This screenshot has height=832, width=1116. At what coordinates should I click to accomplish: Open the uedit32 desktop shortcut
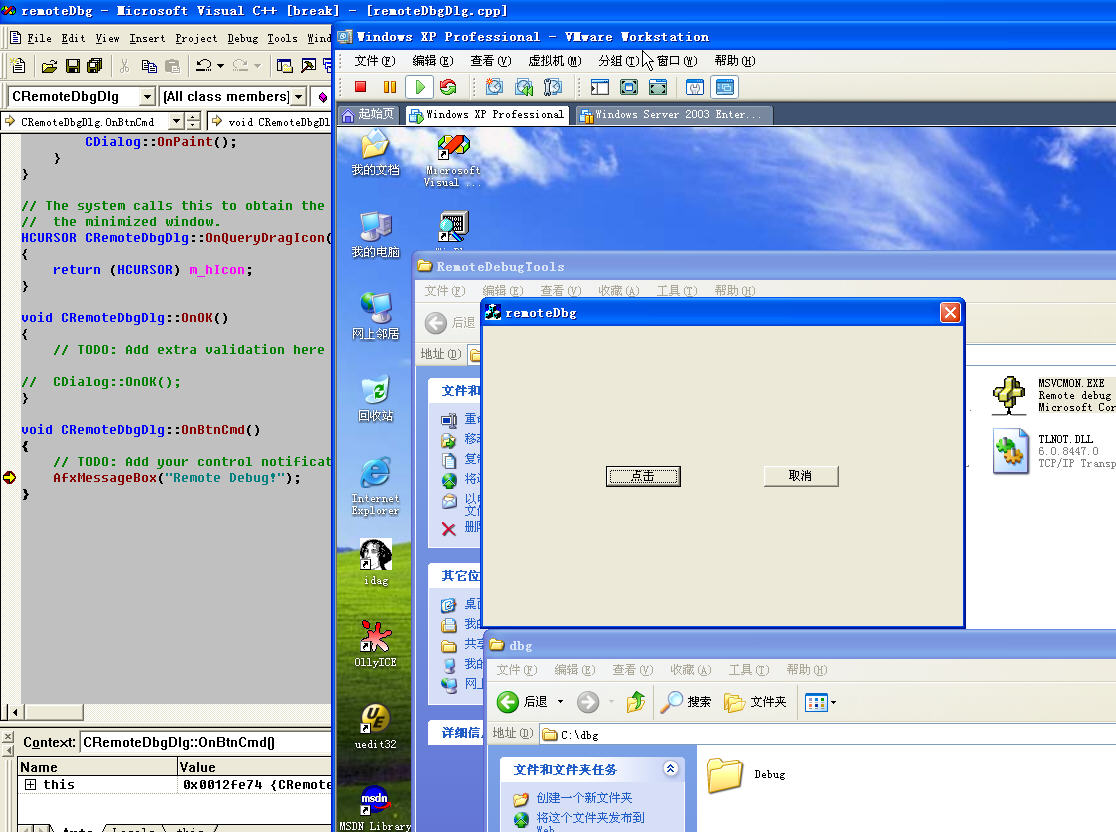point(375,726)
